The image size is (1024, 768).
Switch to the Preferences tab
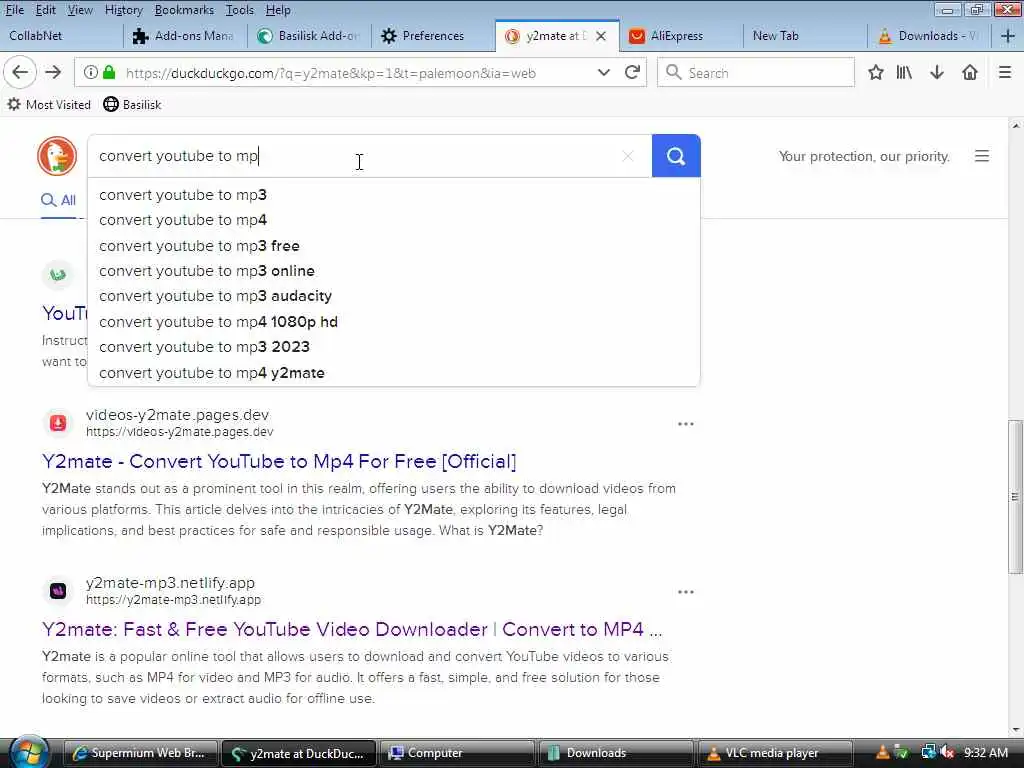coord(434,36)
